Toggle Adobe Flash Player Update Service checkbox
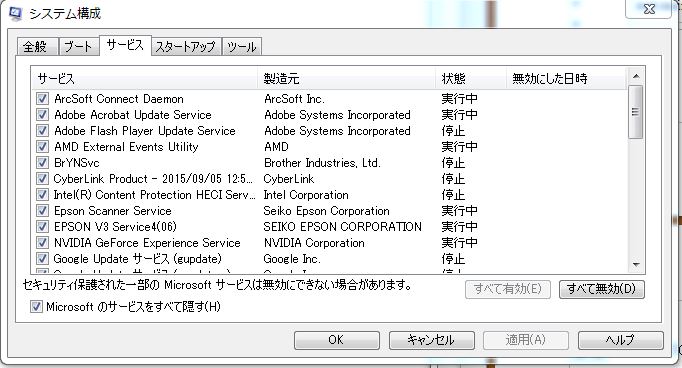Image resolution: width=682 pixels, height=368 pixels. click(42, 131)
